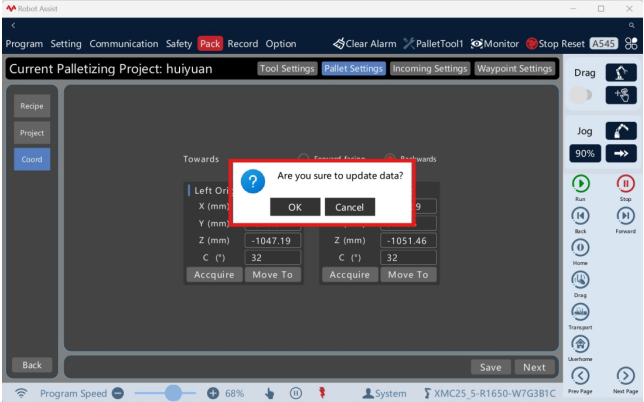Switch to Tool Settings tab

(x=287, y=69)
